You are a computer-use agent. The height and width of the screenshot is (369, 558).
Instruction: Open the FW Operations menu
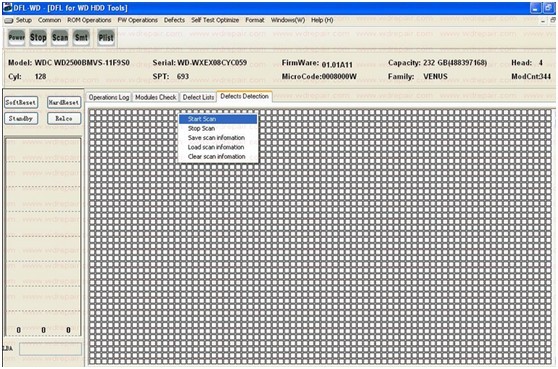click(137, 20)
